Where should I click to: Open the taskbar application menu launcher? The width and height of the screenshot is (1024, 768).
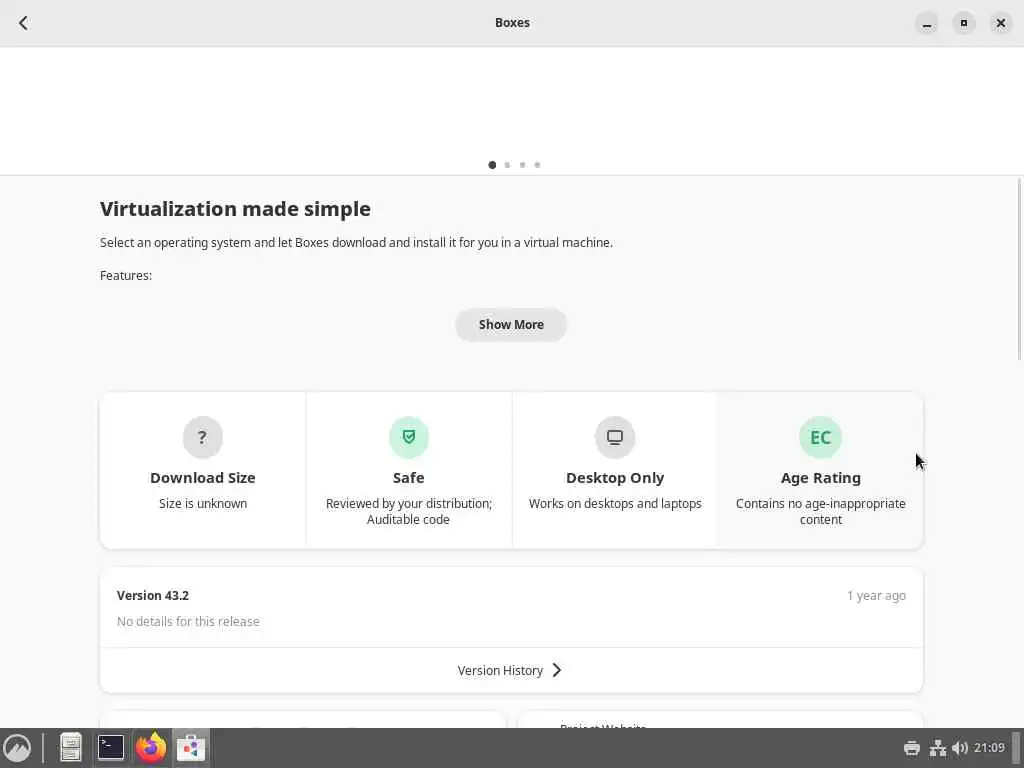click(x=17, y=748)
